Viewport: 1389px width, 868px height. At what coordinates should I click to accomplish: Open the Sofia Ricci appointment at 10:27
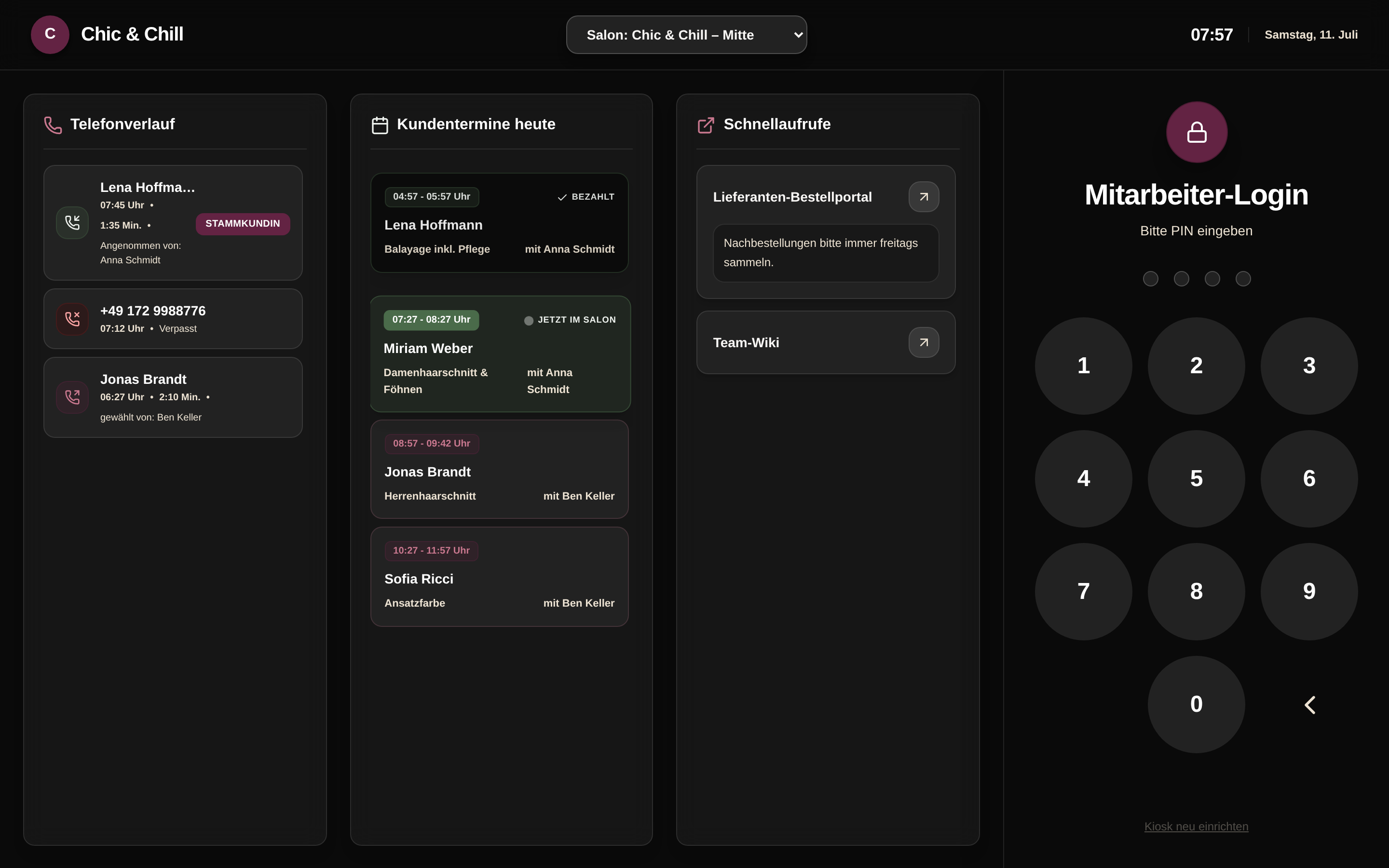point(499,576)
